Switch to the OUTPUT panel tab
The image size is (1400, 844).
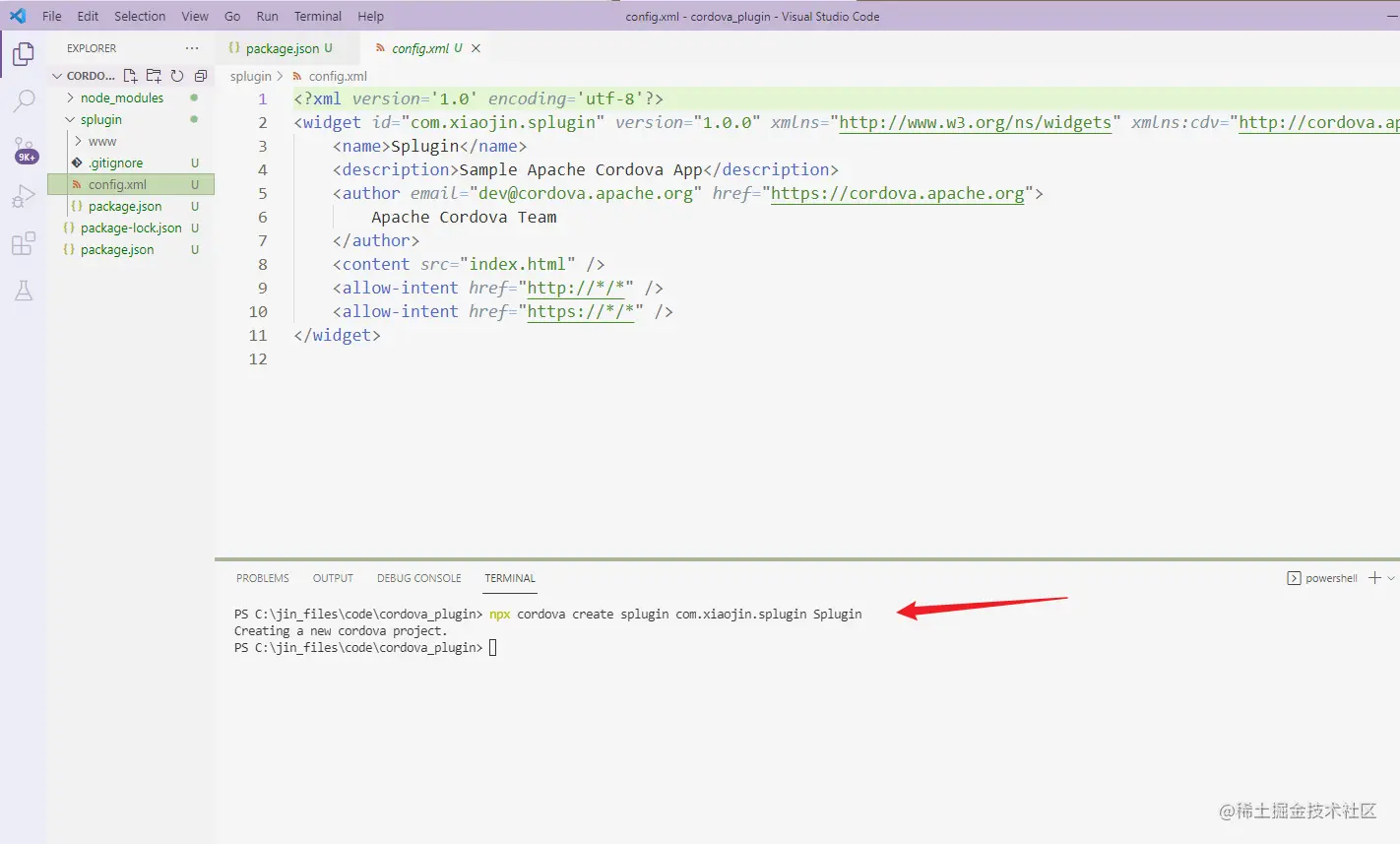tap(333, 578)
